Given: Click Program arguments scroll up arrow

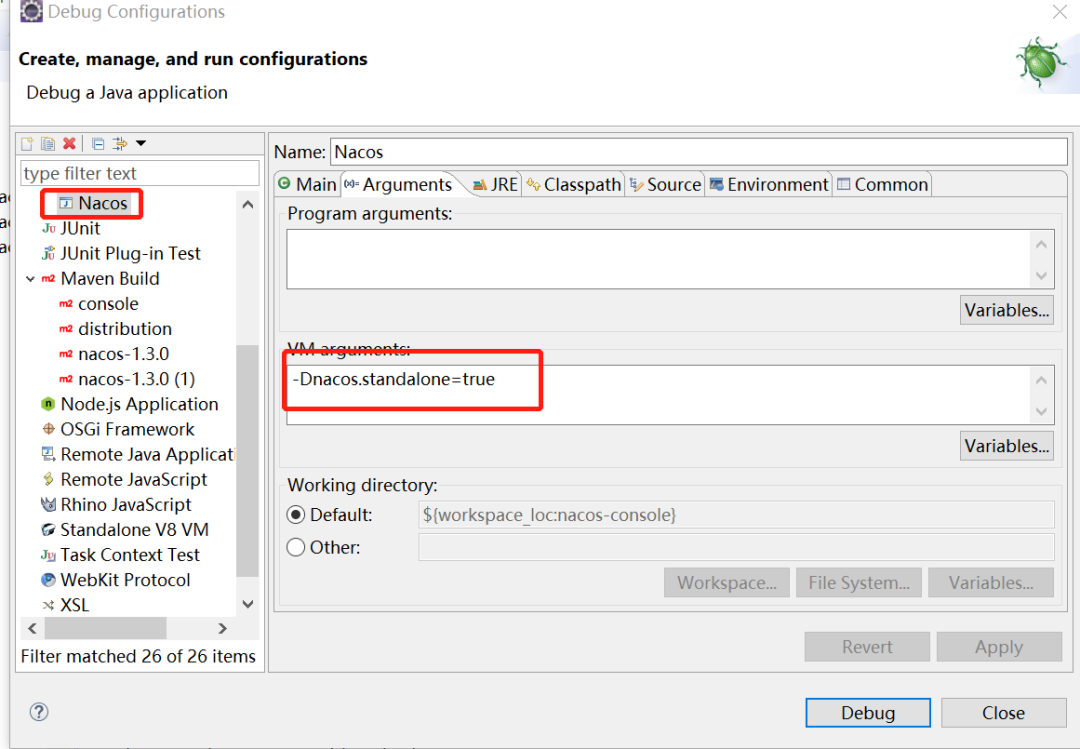Looking at the screenshot, I should pos(1041,245).
